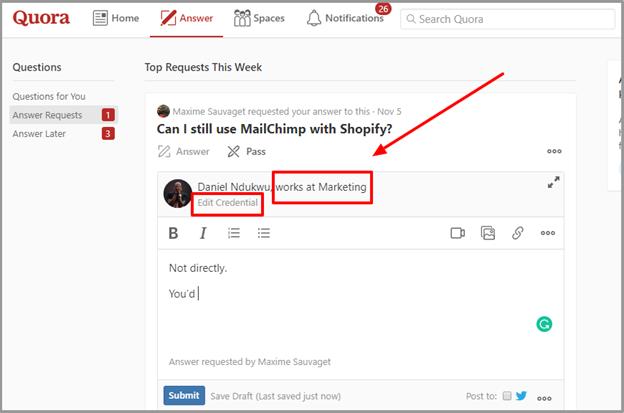This screenshot has width=624, height=413.
Task: Pass on this question
Action: click(246, 152)
